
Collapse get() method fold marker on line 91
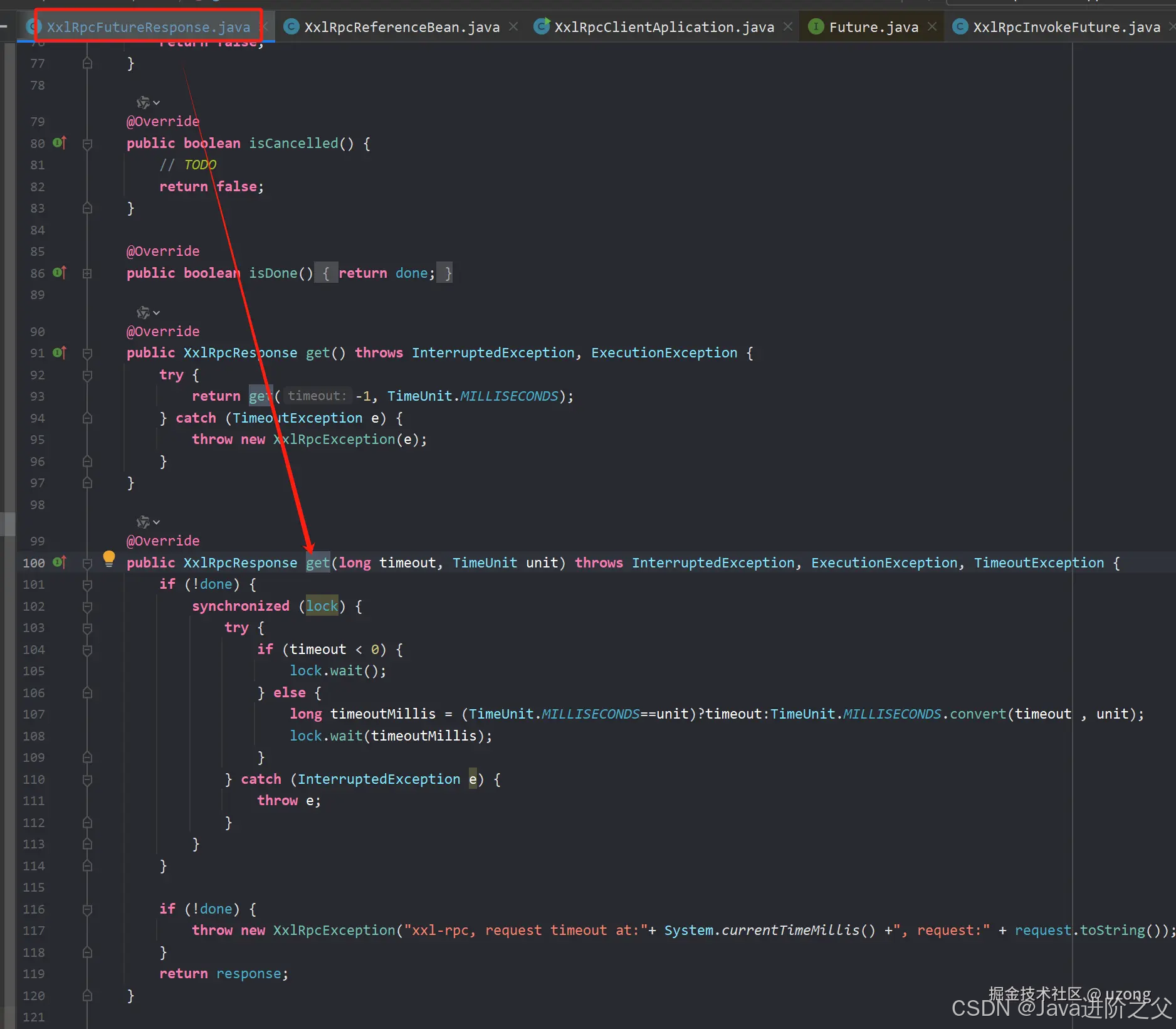point(87,353)
